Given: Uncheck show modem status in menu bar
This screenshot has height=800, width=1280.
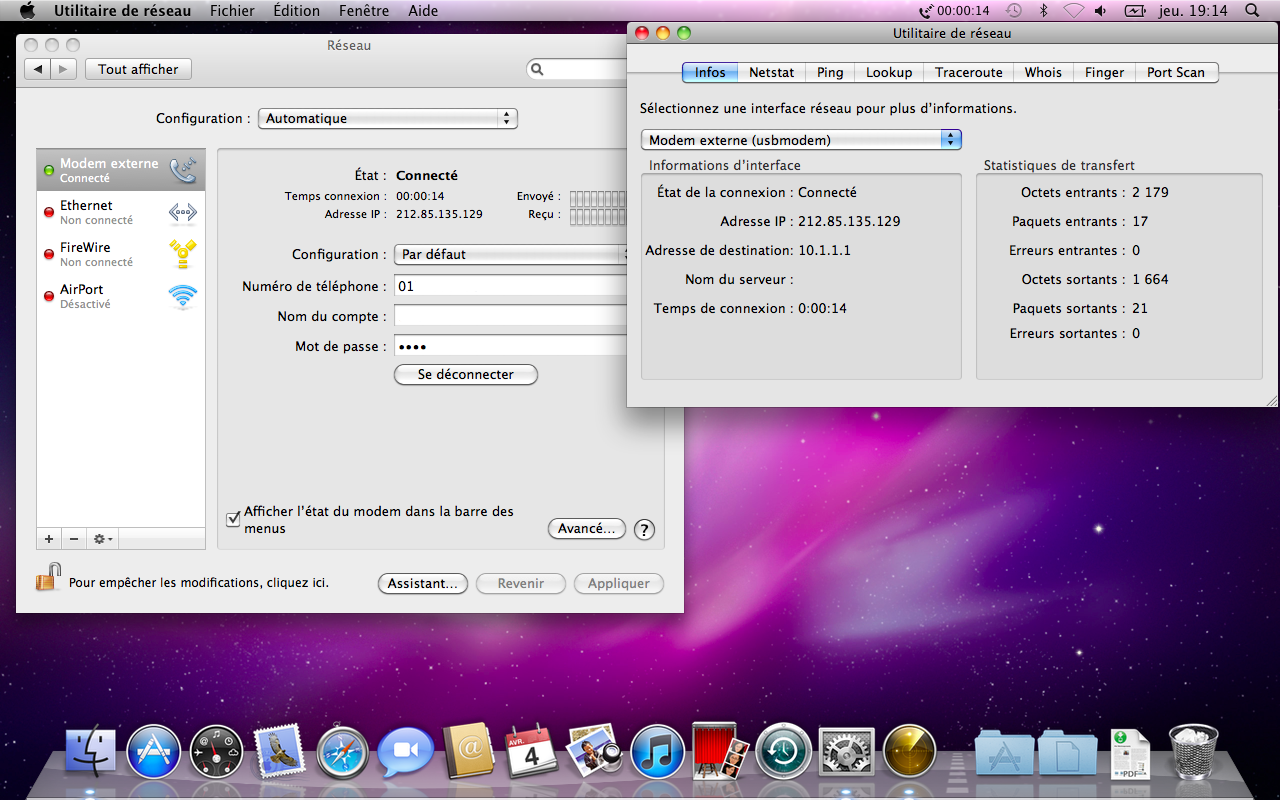Looking at the screenshot, I should (x=233, y=519).
